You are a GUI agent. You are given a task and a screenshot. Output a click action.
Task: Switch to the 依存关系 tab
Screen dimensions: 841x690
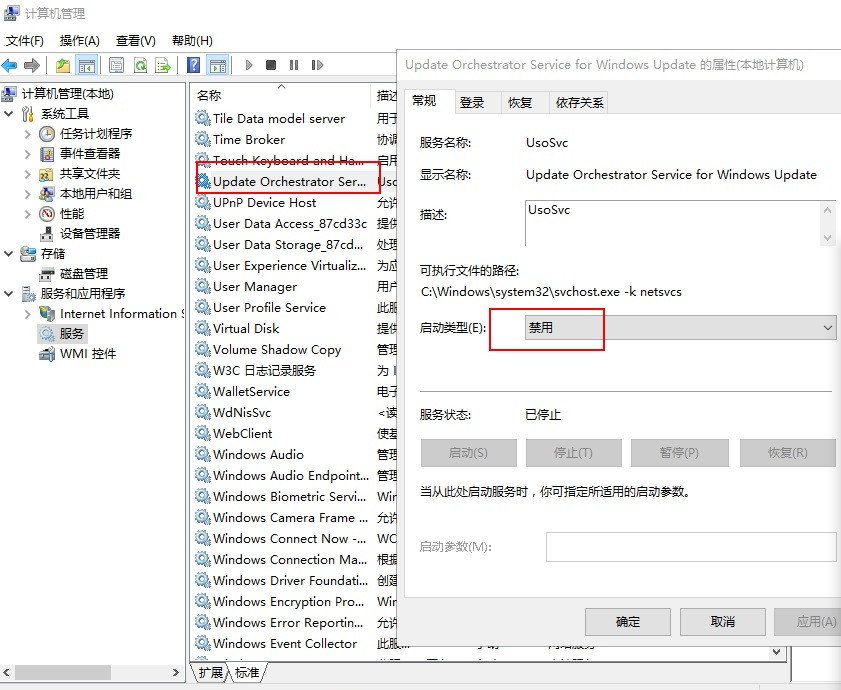point(580,102)
